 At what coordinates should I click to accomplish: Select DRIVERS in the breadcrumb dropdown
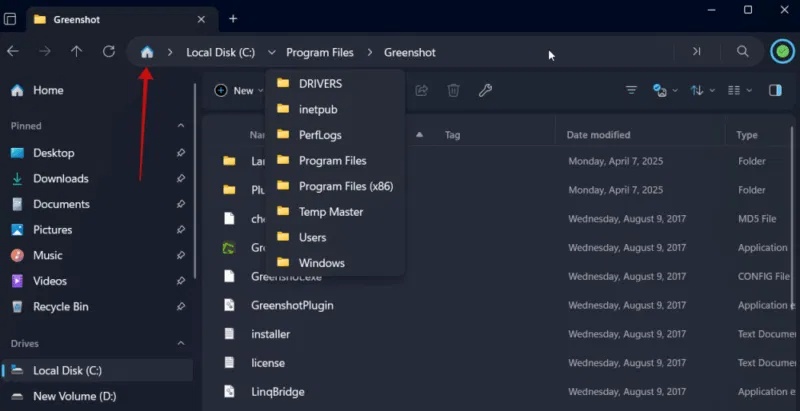(335, 83)
